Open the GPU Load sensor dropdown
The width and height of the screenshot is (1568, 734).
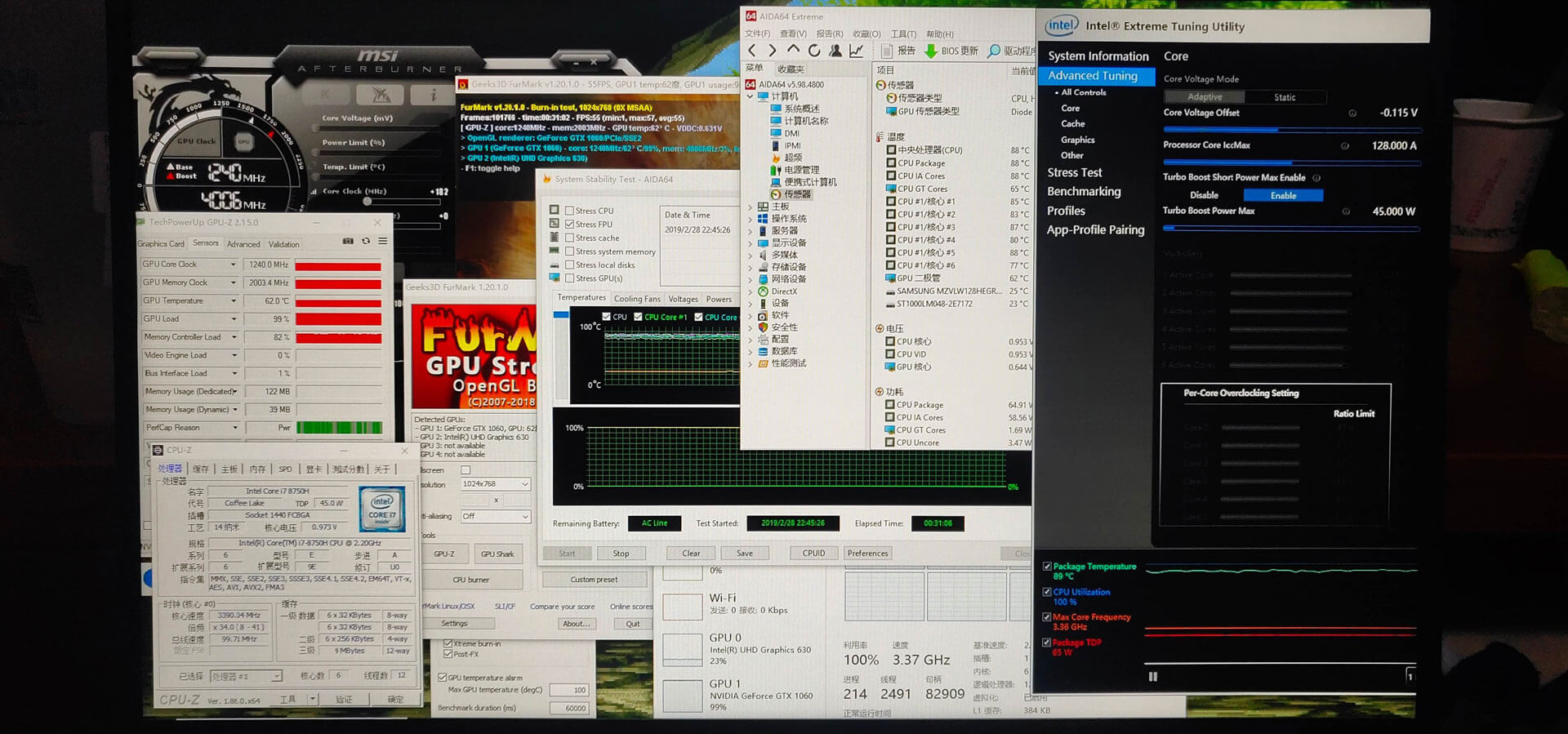click(233, 319)
